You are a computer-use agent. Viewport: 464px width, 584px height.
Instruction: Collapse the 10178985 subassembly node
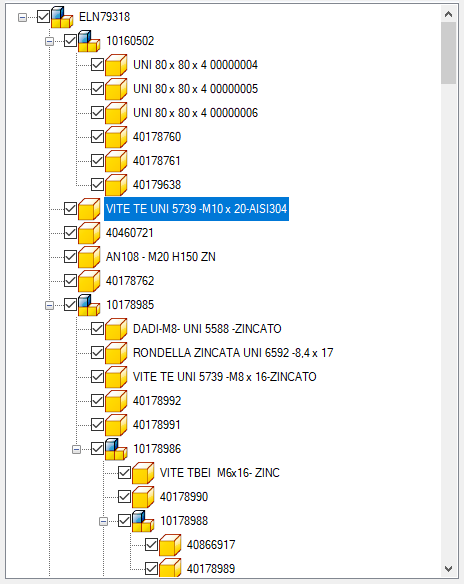pos(49,305)
